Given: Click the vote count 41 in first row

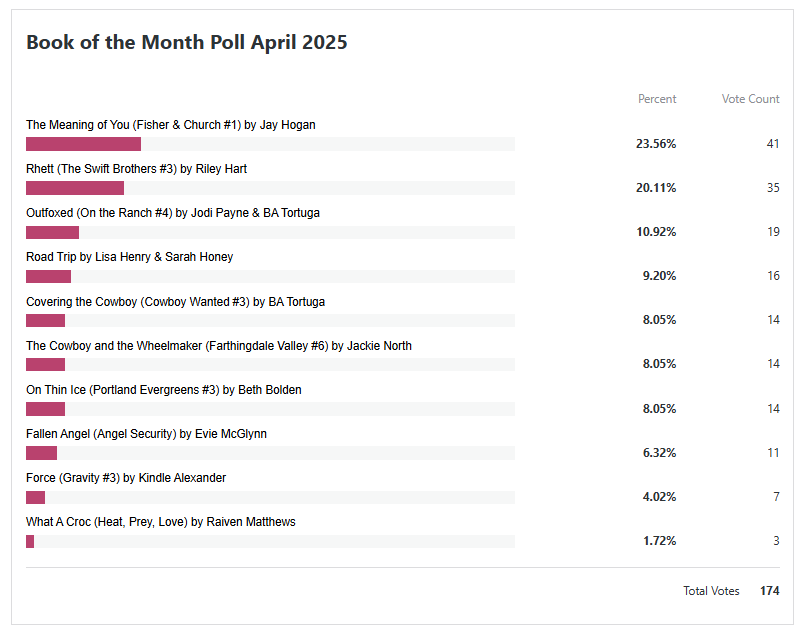Looking at the screenshot, I should coord(773,144).
